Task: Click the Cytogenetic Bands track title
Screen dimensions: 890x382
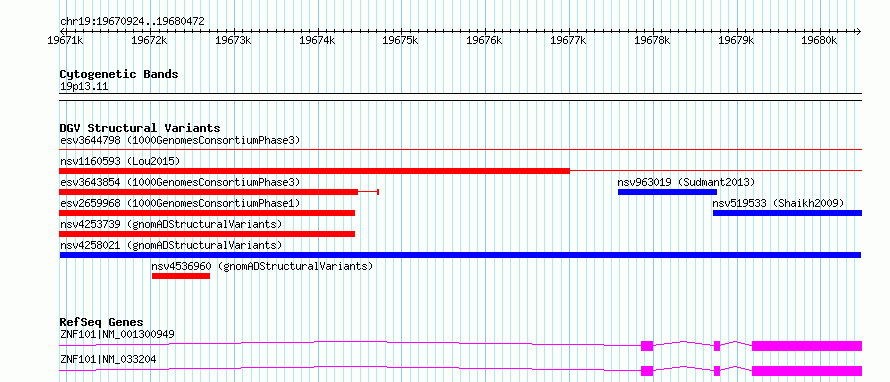Action: point(119,74)
